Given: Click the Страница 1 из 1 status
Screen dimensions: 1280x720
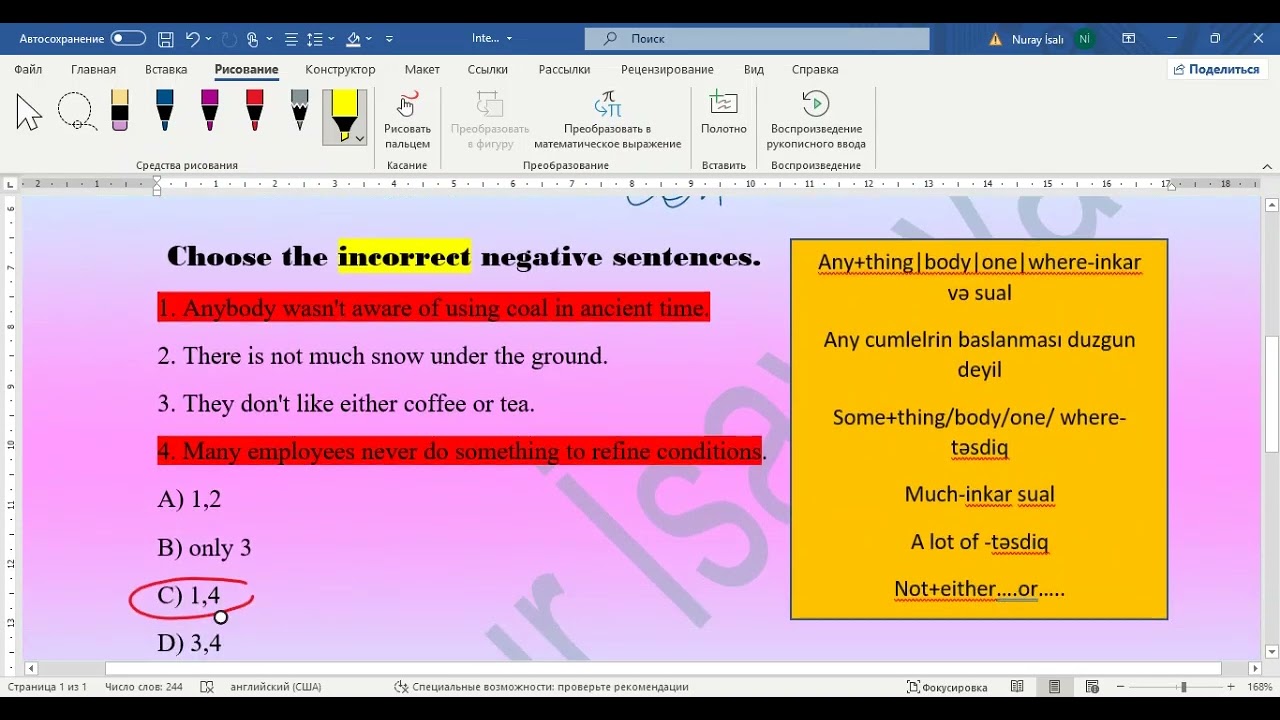Looking at the screenshot, I should (x=47, y=687).
